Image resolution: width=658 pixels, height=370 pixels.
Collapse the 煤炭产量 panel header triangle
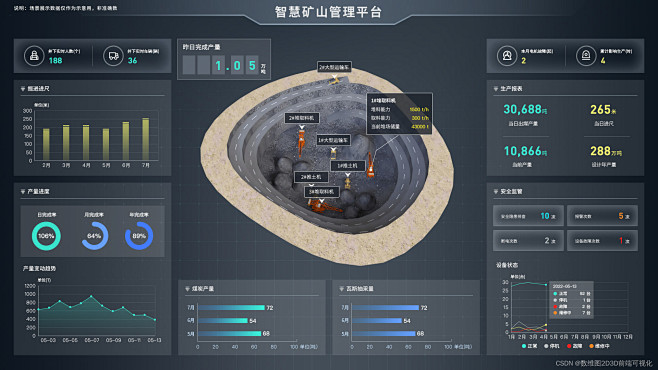(x=187, y=289)
